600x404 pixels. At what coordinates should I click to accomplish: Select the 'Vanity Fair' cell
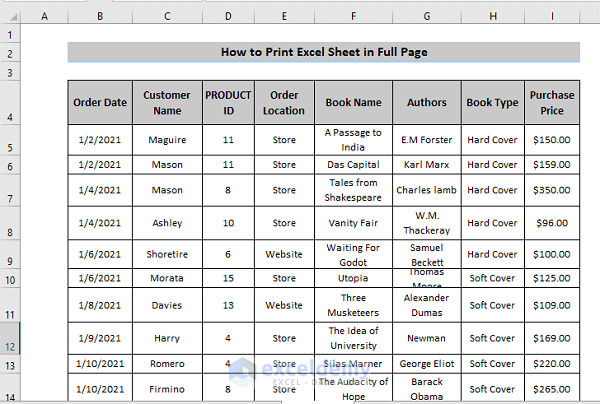[354, 223]
